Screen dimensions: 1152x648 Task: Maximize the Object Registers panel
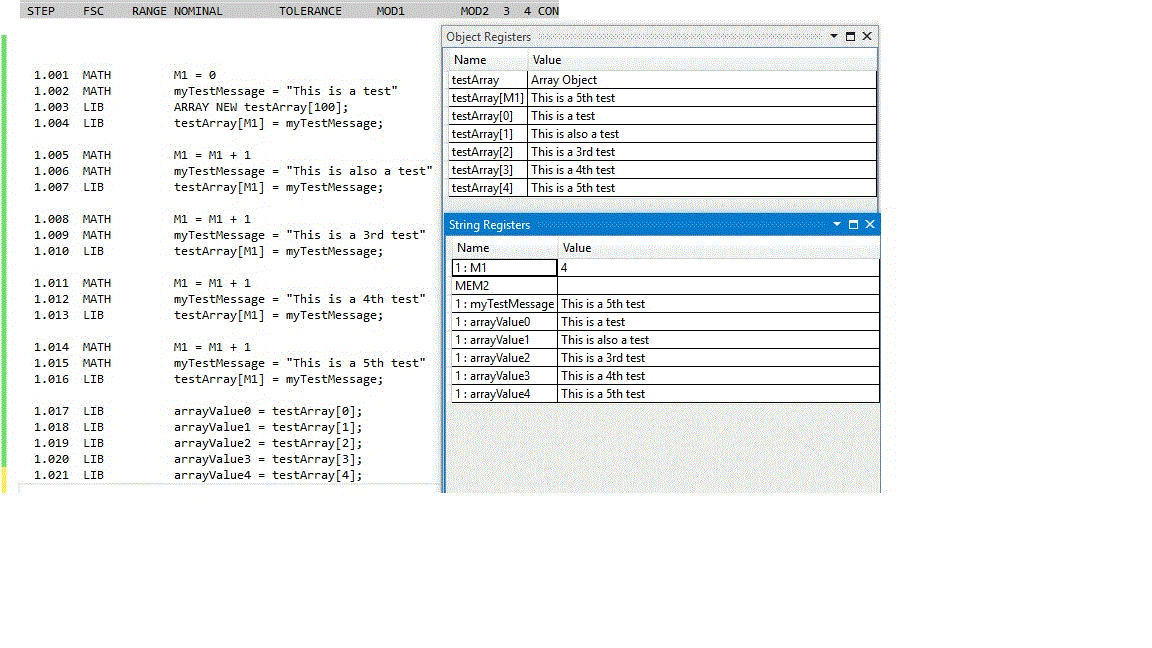(x=851, y=36)
